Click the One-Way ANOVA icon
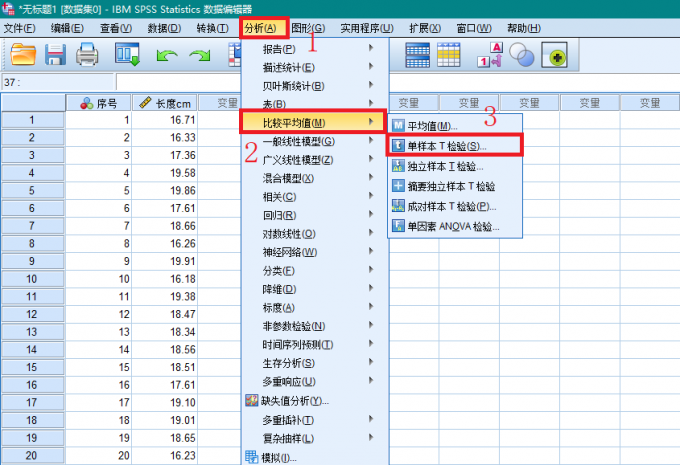Image resolution: width=680 pixels, height=465 pixels. point(398,226)
